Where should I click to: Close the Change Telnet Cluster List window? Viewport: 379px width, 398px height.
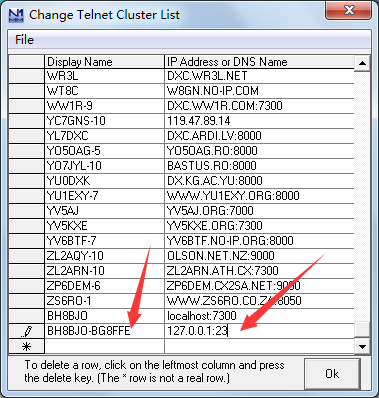click(348, 11)
